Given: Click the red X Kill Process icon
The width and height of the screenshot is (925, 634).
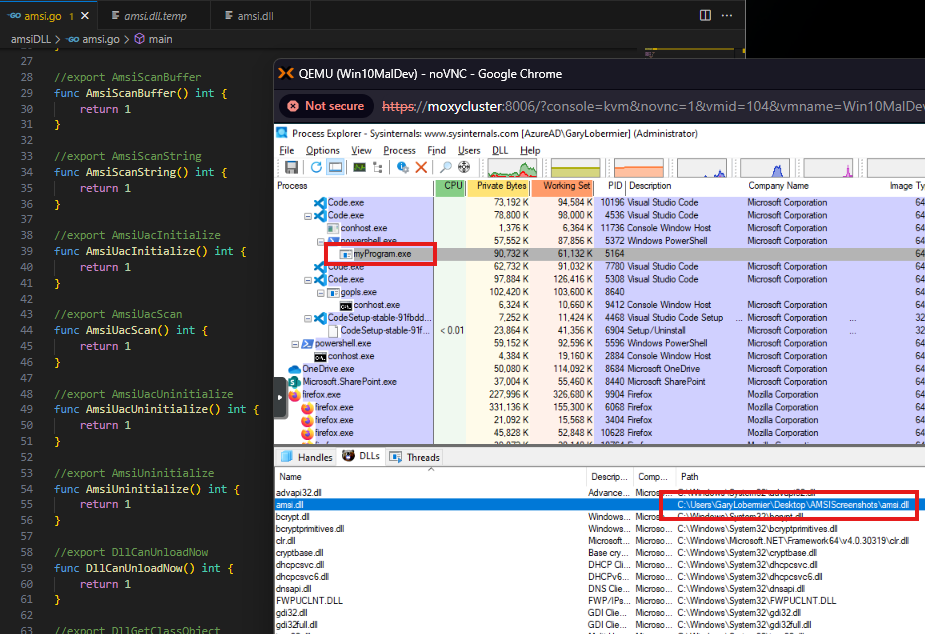Looking at the screenshot, I should 421,167.
